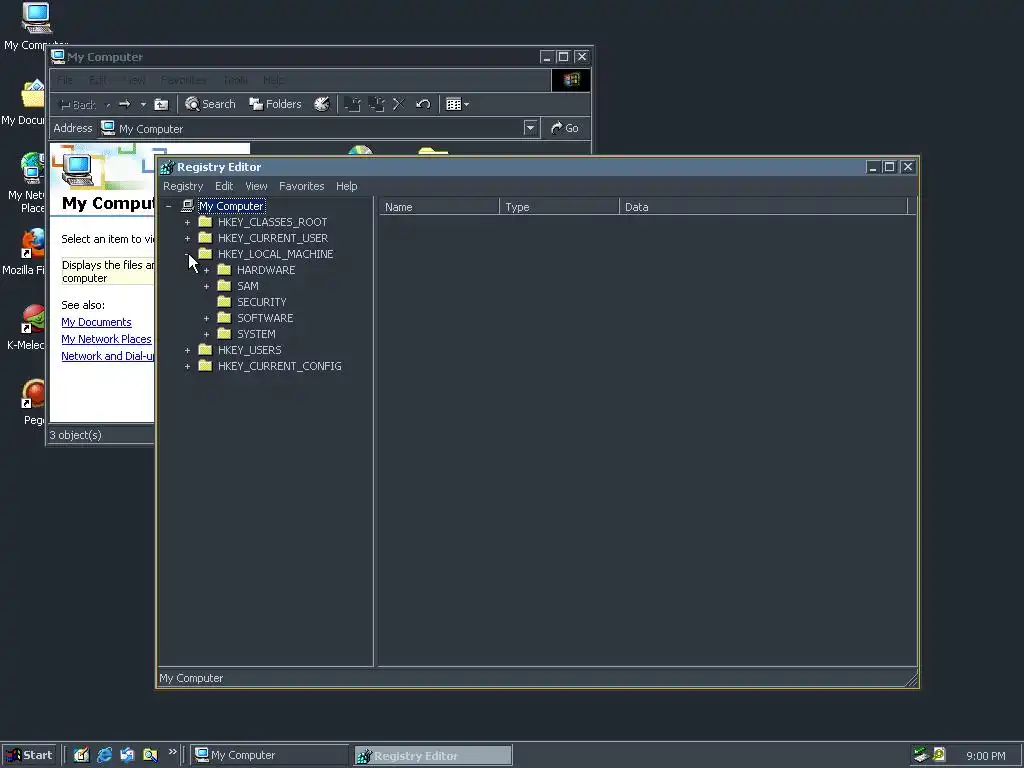The width and height of the screenshot is (1024, 768).
Task: Click the Data column header
Action: pyautogui.click(x=763, y=207)
